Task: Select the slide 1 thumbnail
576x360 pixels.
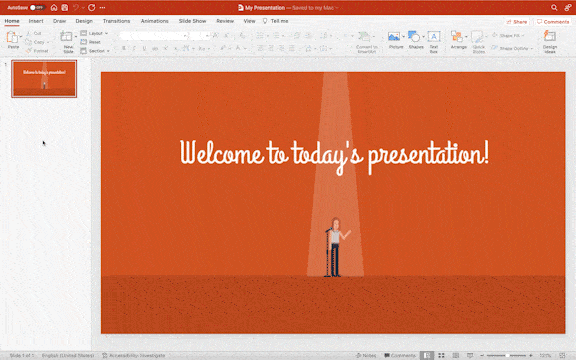Action: tap(44, 79)
